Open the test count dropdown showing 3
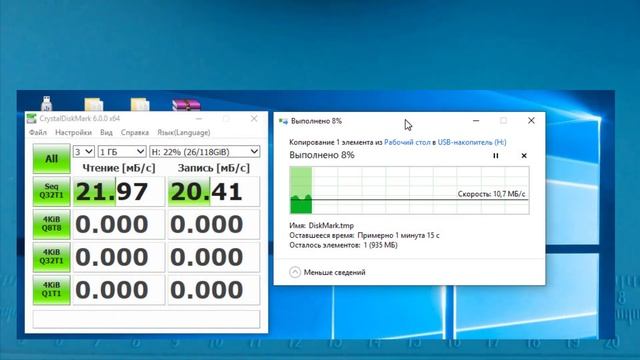640x360 pixels. [x=84, y=151]
